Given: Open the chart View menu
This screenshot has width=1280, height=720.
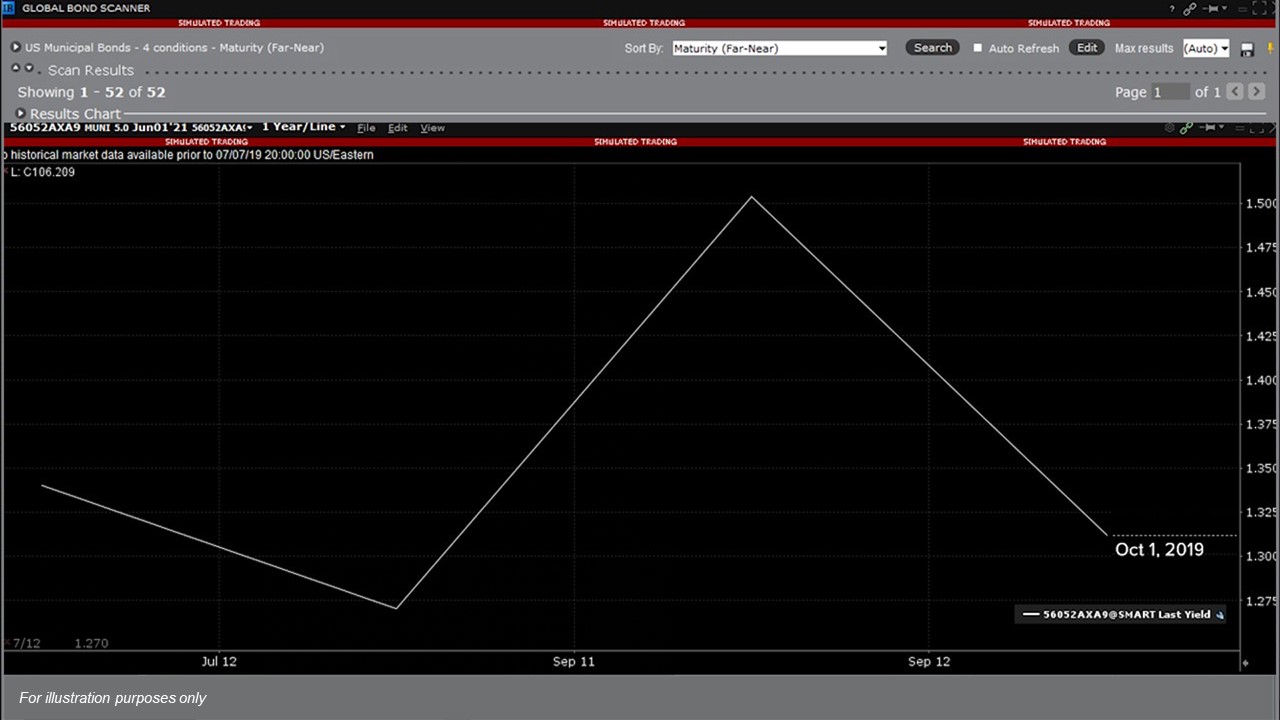Looking at the screenshot, I should pos(432,128).
